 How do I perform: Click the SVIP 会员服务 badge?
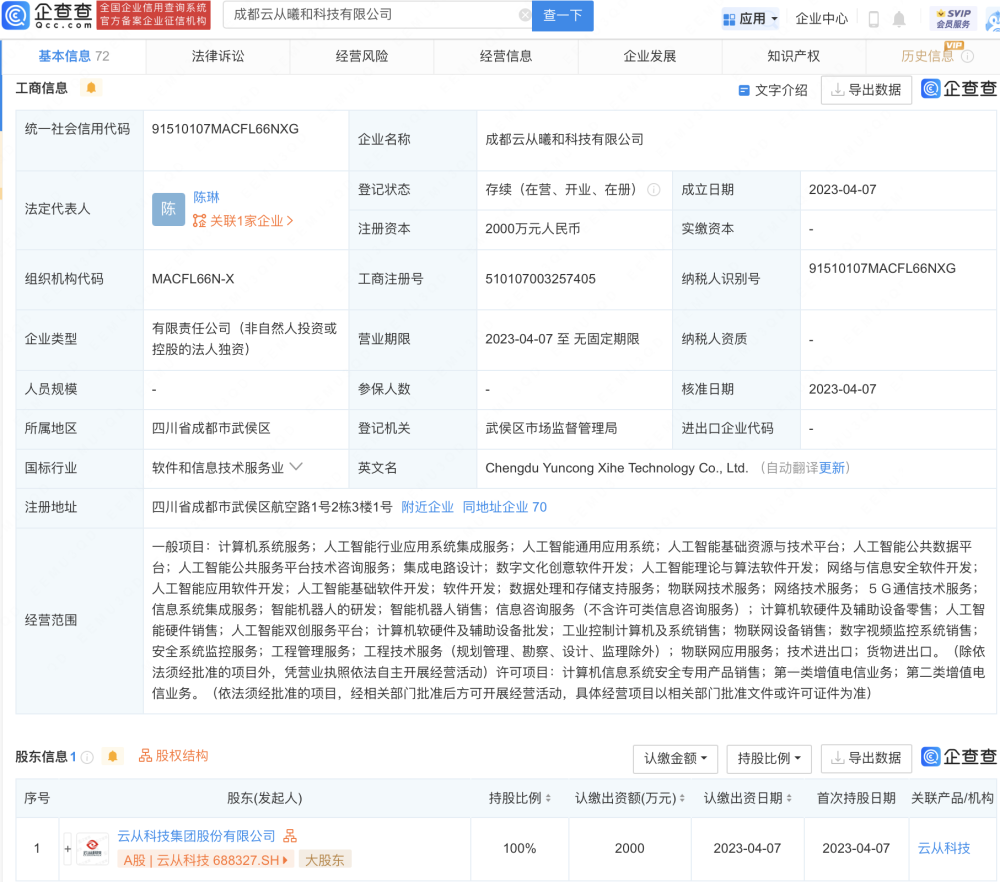point(953,18)
